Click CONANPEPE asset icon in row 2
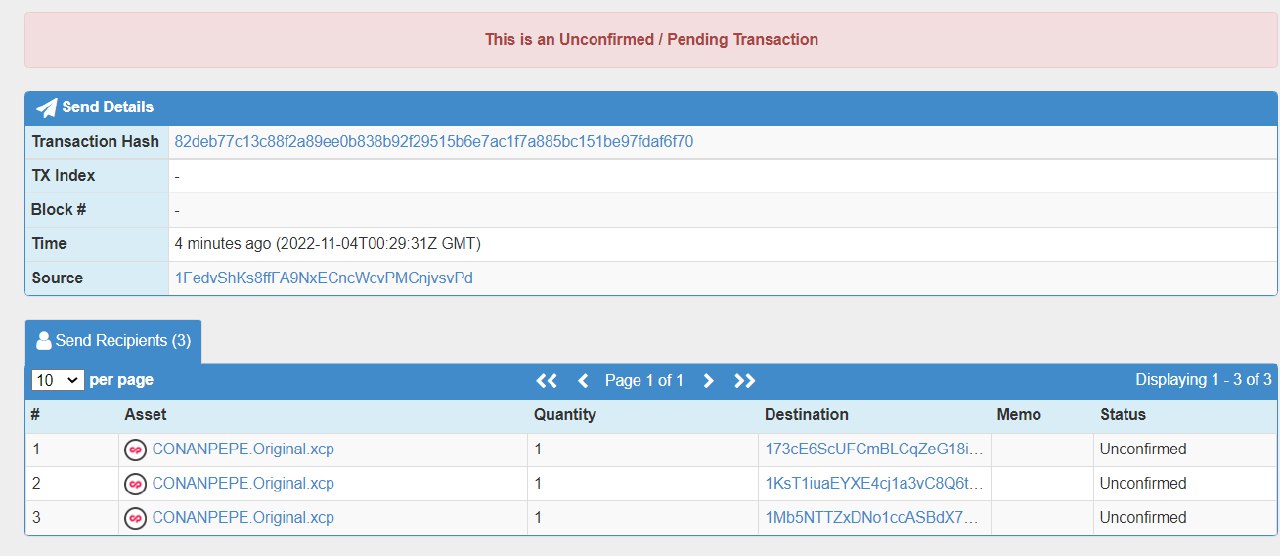 click(x=135, y=484)
